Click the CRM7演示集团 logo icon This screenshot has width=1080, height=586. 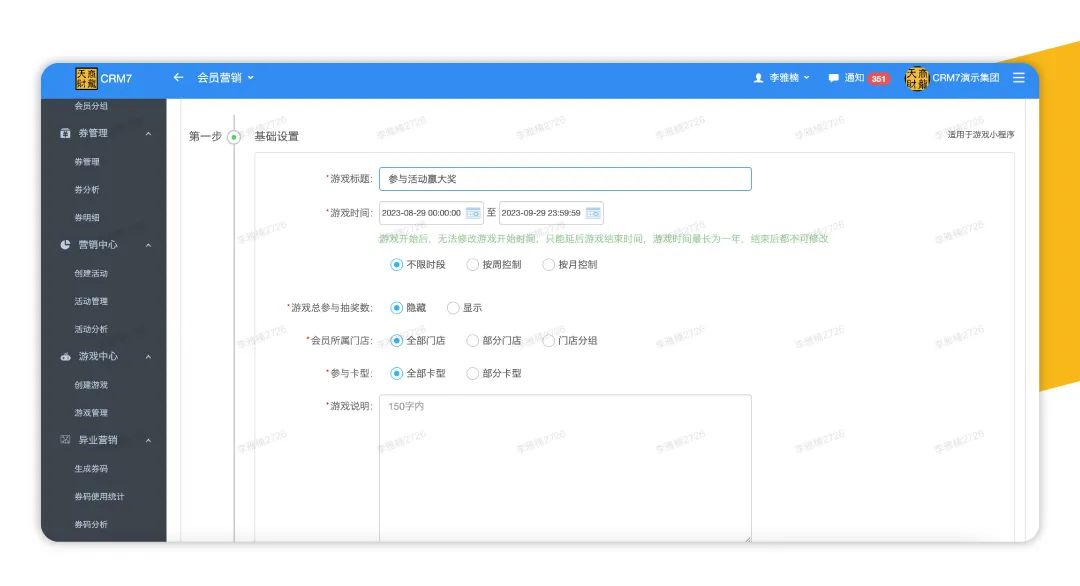click(x=917, y=79)
